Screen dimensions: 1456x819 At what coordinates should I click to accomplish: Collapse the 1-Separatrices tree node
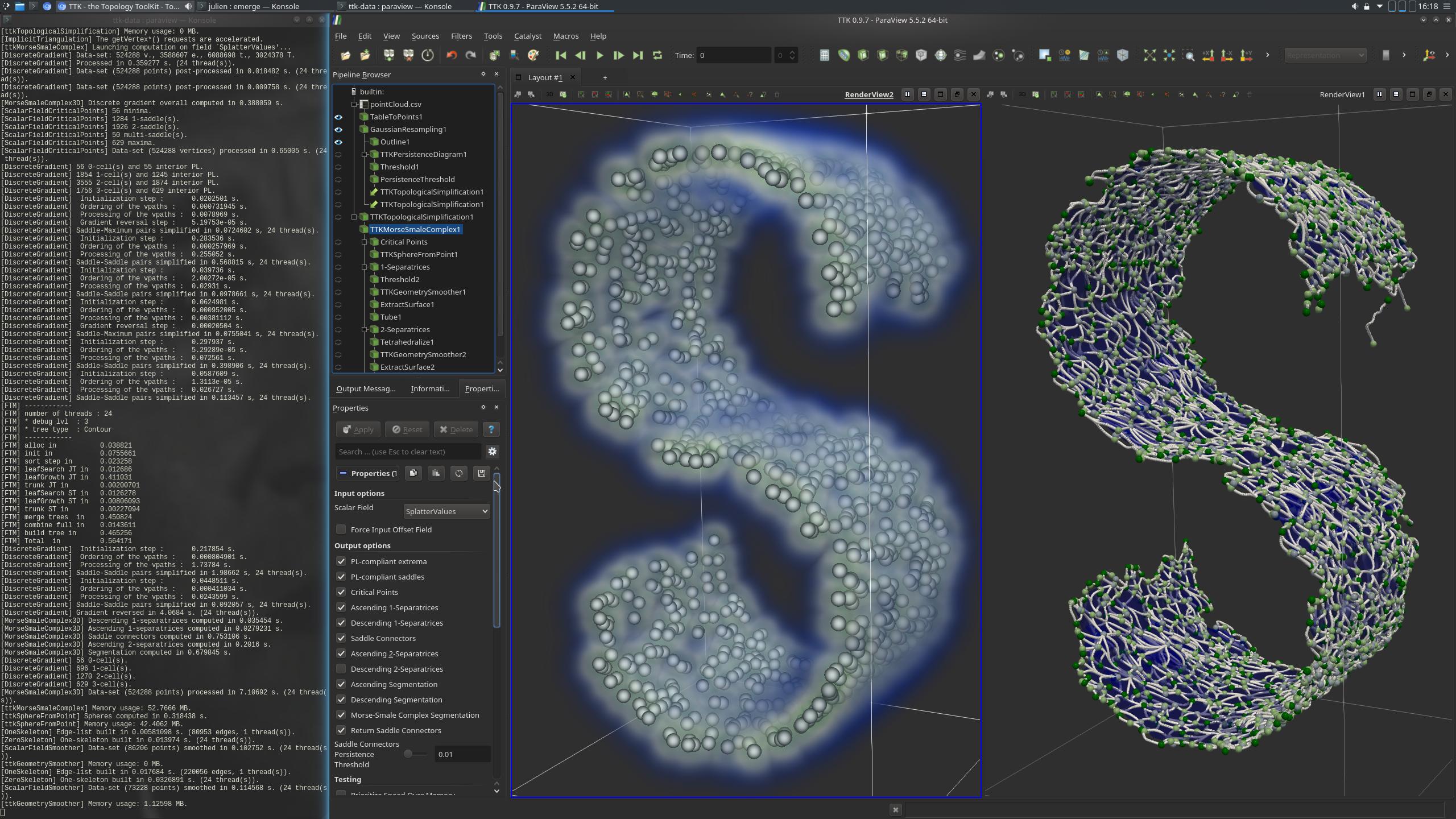pos(365,267)
